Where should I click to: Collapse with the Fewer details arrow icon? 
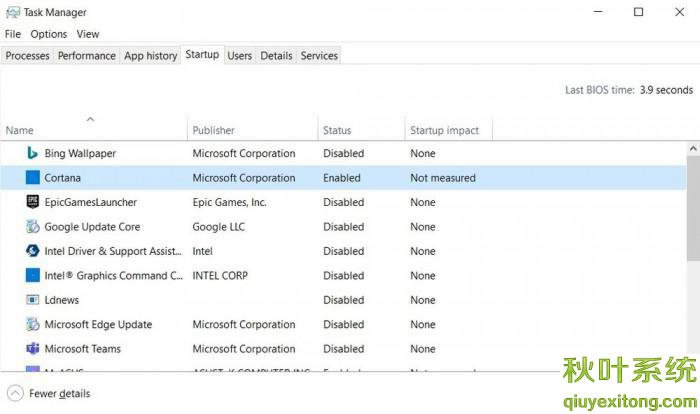(15, 393)
